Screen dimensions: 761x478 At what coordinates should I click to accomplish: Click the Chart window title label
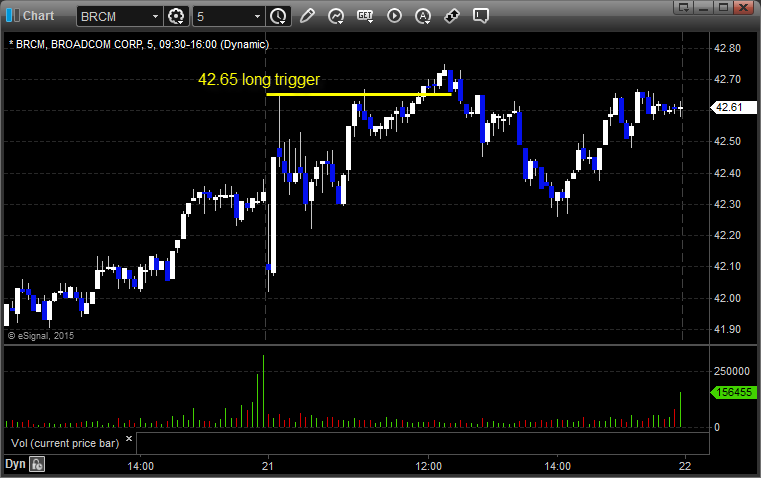[x=38, y=16]
